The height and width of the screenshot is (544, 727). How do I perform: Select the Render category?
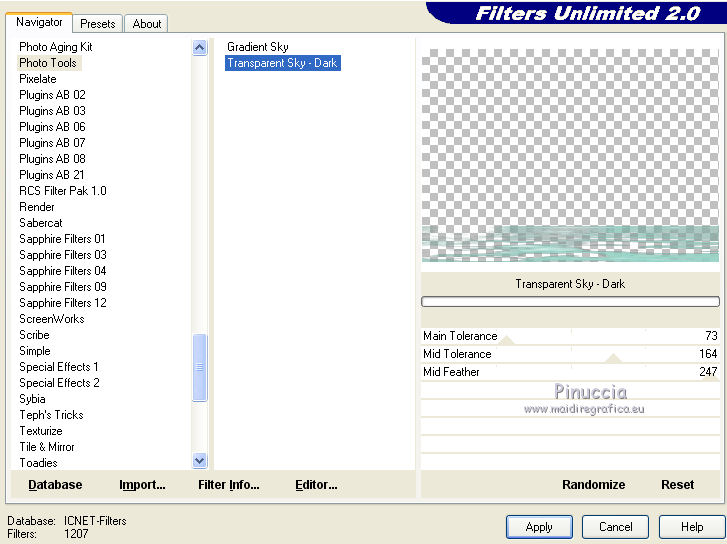pyautogui.click(x=37, y=207)
